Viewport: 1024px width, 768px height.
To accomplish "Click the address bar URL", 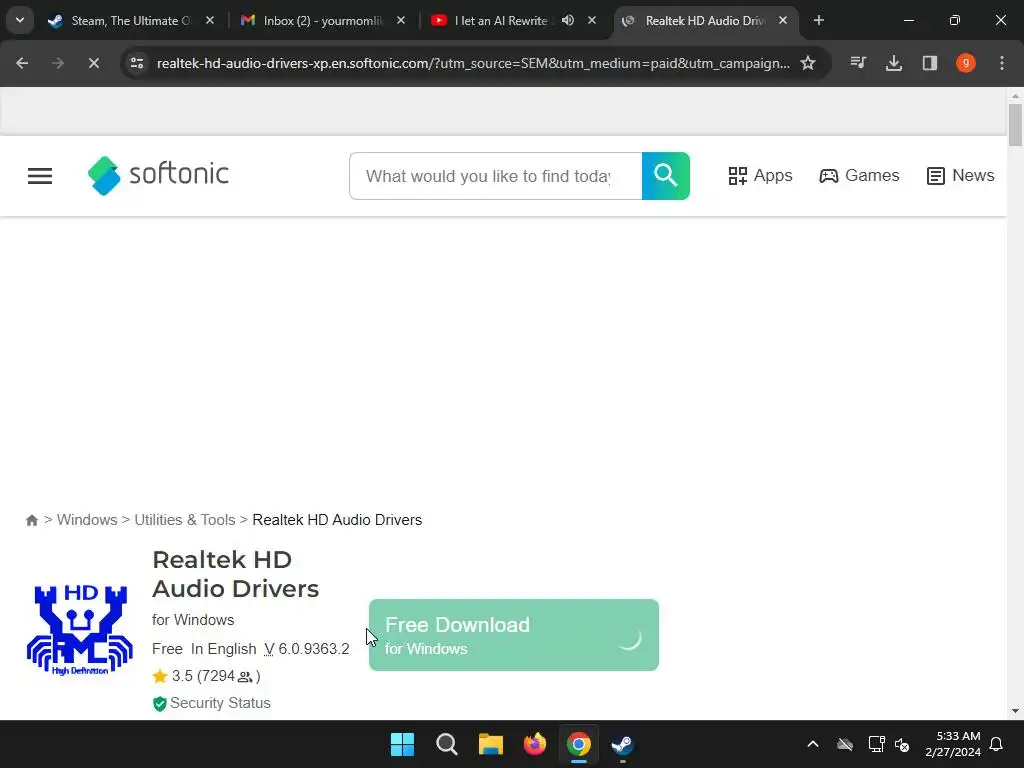I will [473, 63].
